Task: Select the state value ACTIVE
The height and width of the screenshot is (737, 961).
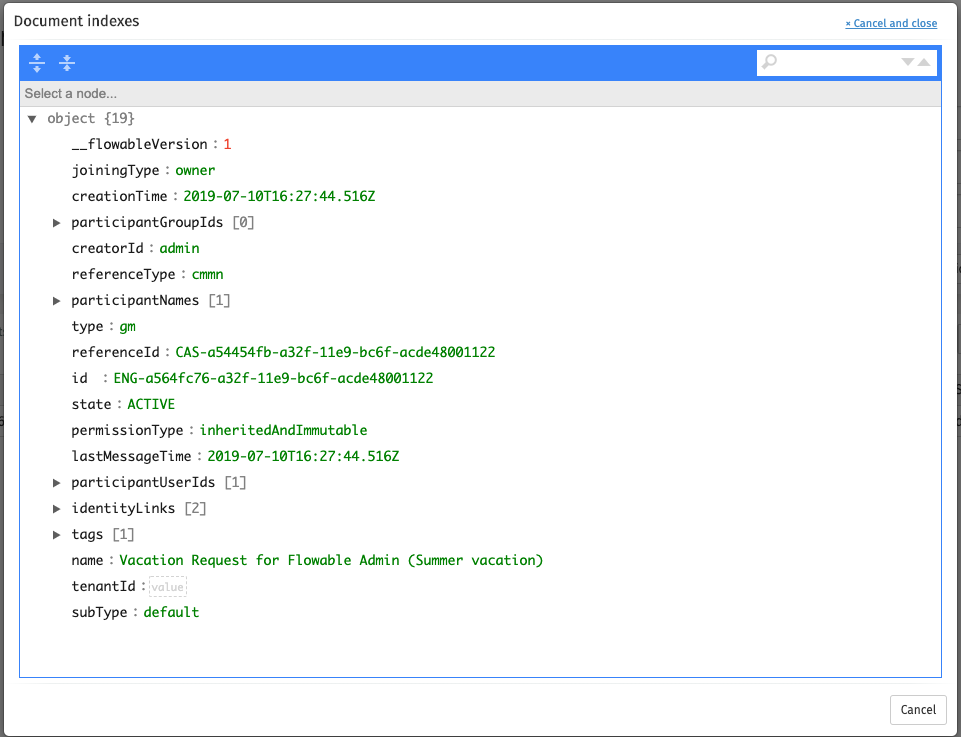Action: pyautogui.click(x=151, y=405)
